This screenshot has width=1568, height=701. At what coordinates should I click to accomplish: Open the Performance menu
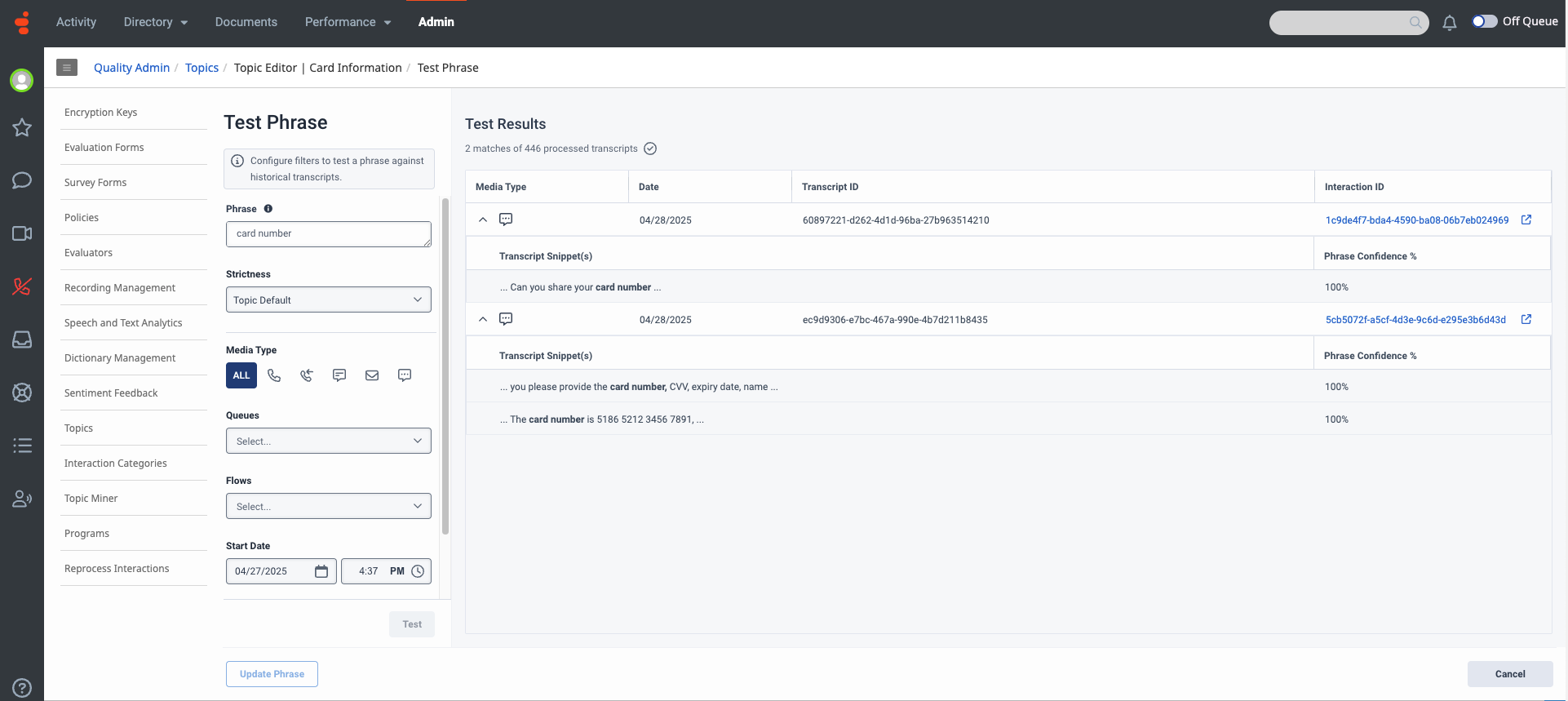click(x=348, y=22)
